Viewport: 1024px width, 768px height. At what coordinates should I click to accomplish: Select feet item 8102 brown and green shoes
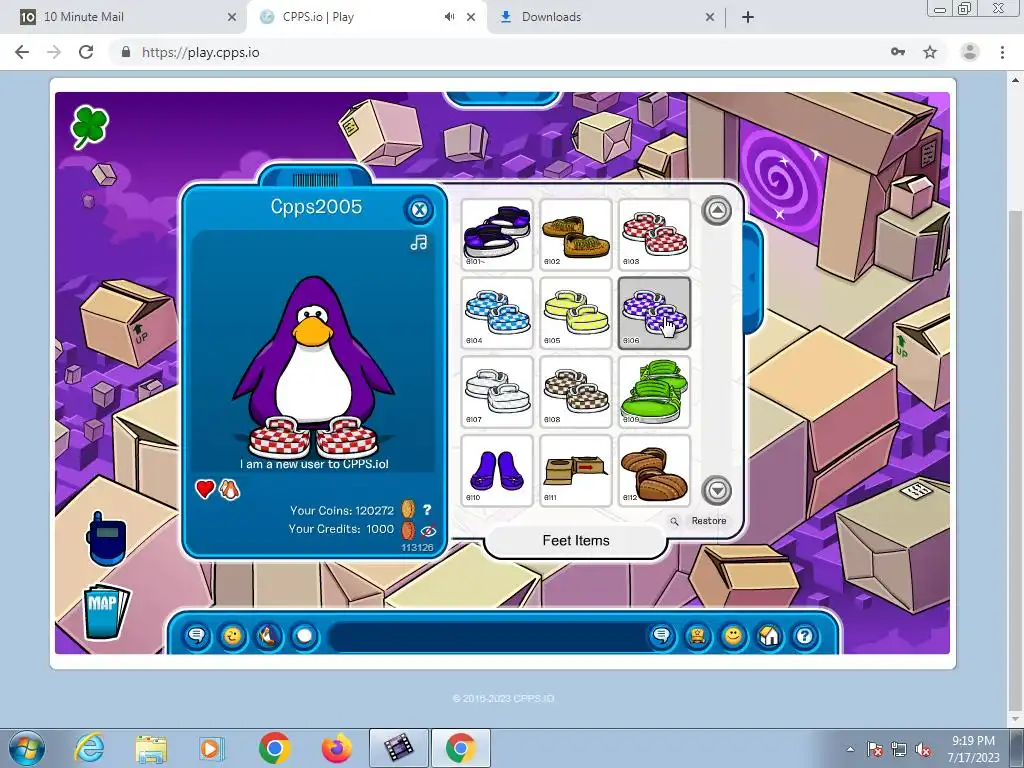point(575,234)
